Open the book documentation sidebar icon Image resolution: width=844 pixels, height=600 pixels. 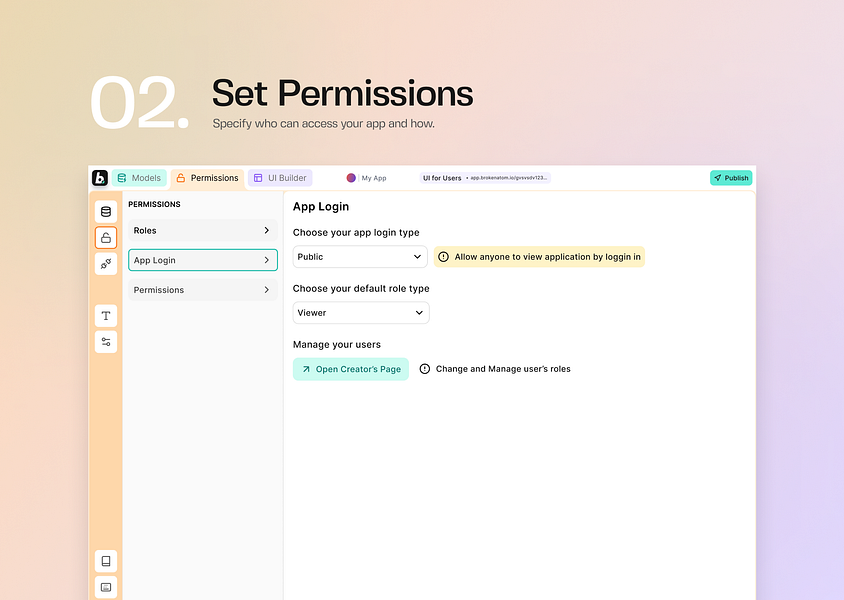tap(106, 561)
